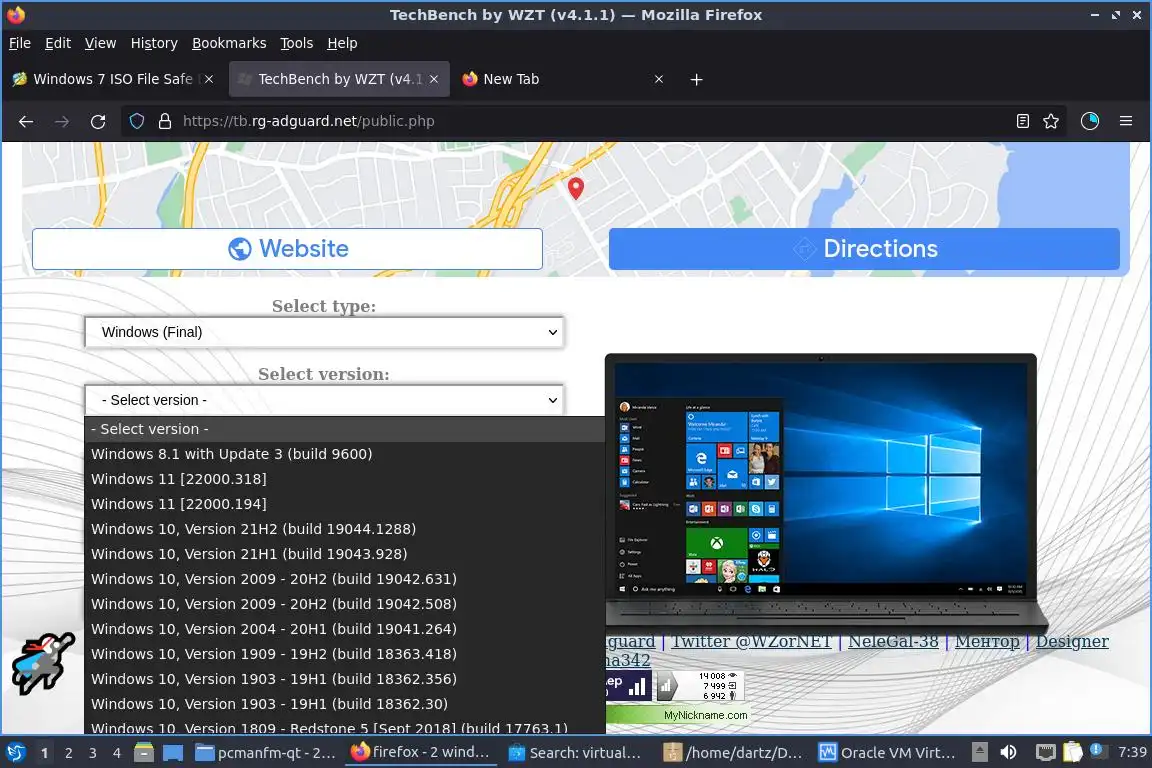This screenshot has height=768, width=1152.
Task: Open the clipboard tray icon
Action: point(1073,751)
